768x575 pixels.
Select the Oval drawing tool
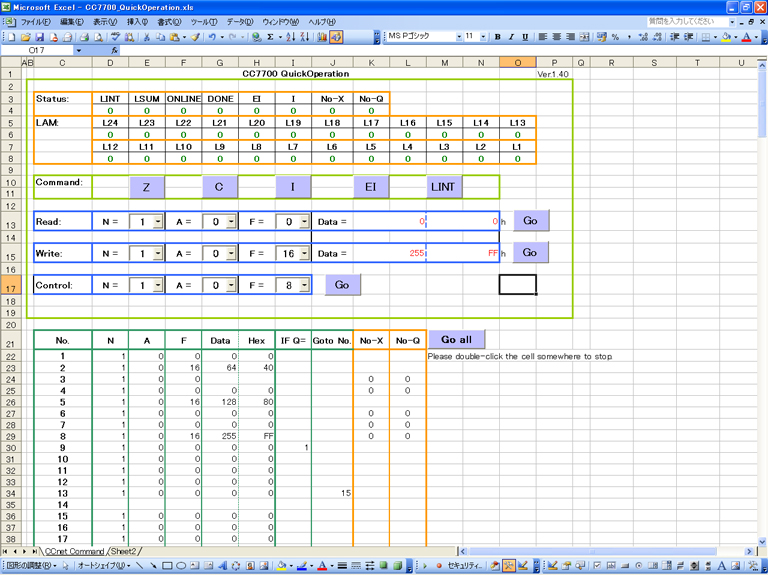pos(181,566)
